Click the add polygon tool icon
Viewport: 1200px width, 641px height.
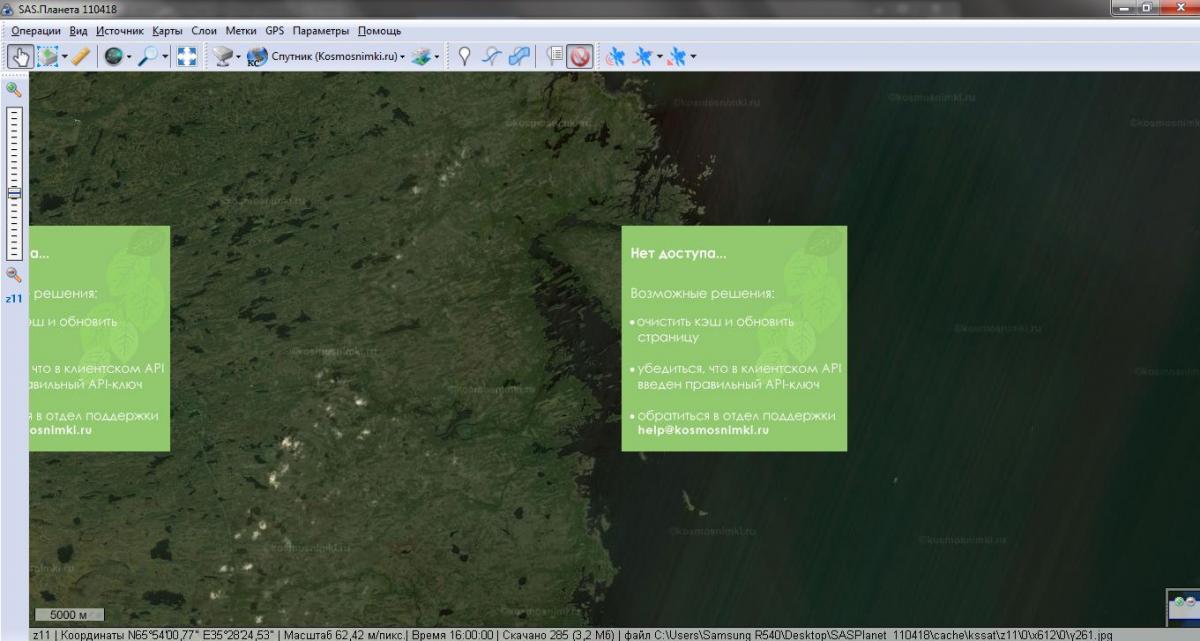coord(519,57)
